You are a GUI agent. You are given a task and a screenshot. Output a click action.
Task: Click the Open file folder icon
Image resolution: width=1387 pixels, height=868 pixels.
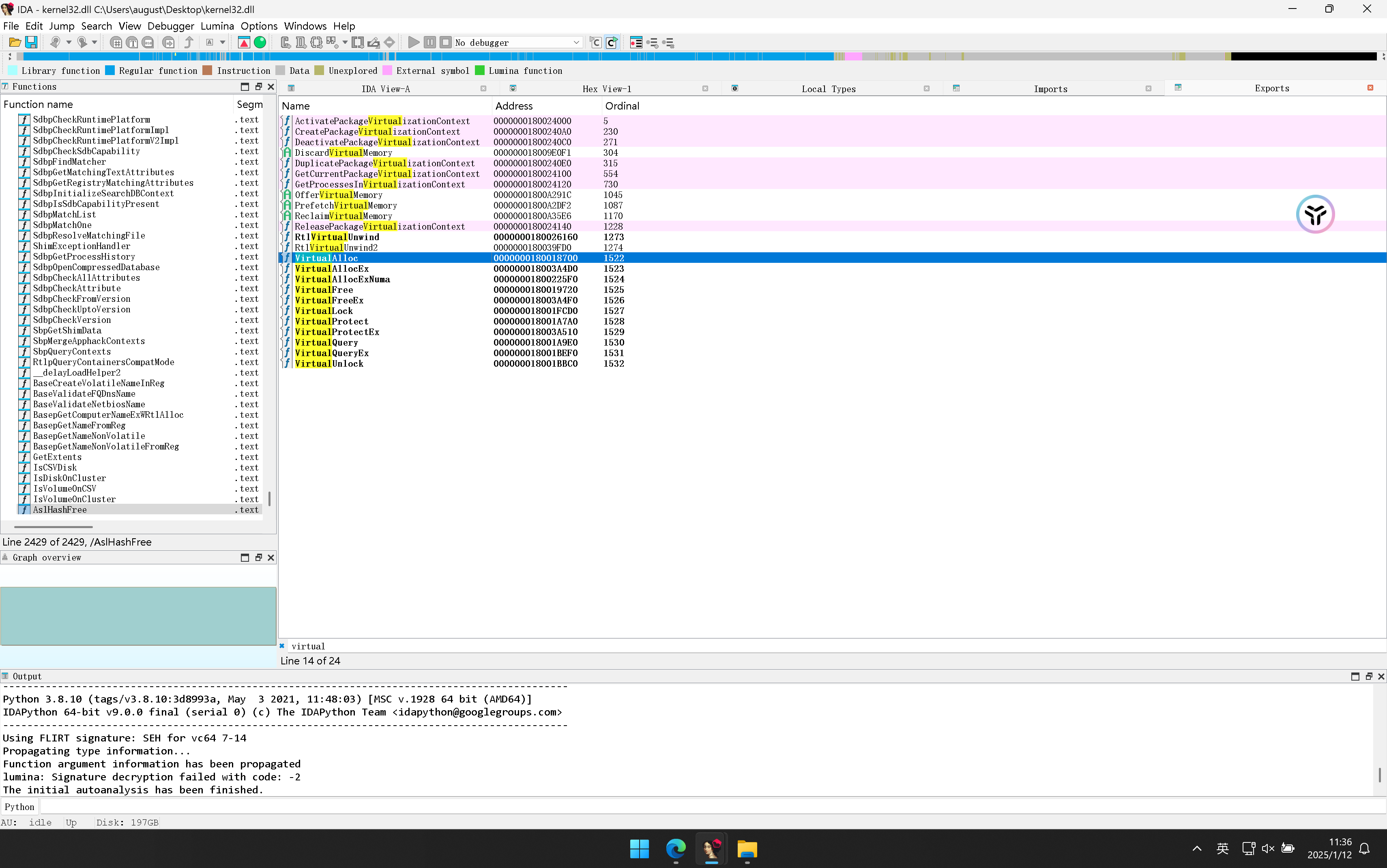click(x=15, y=43)
